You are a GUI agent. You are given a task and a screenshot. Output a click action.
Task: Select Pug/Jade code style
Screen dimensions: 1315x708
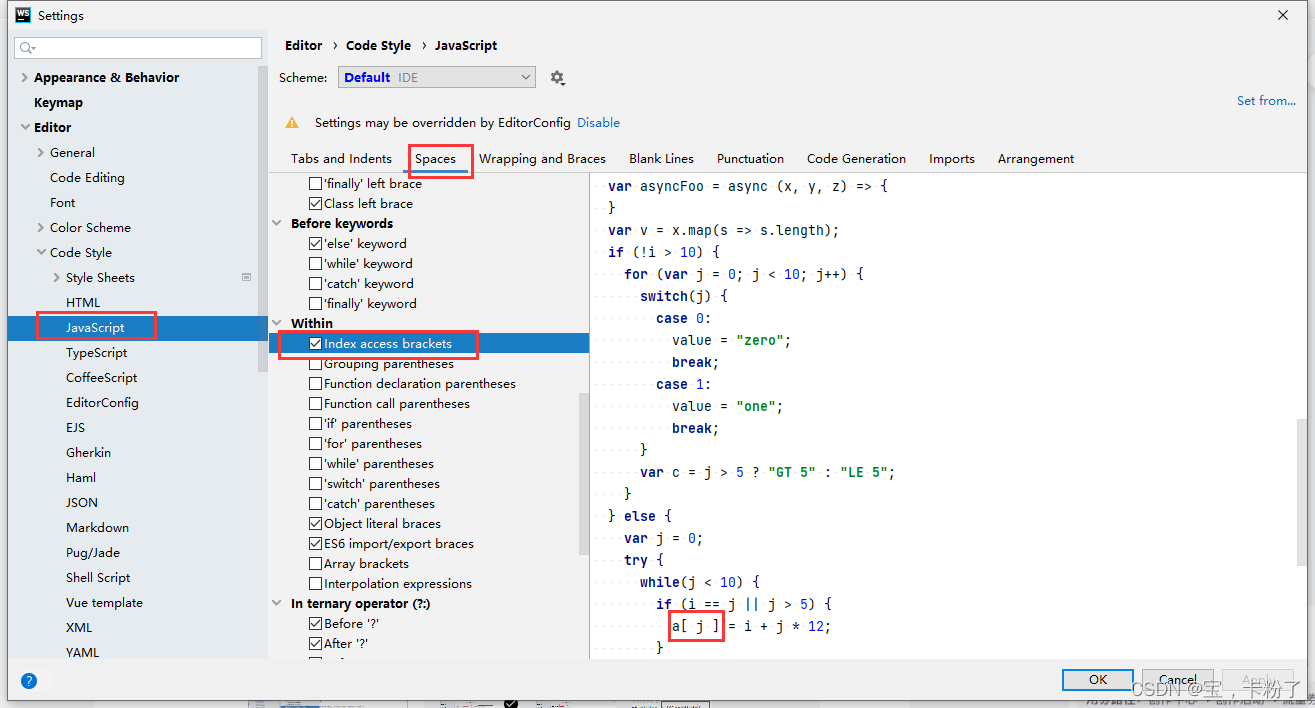tap(93, 553)
